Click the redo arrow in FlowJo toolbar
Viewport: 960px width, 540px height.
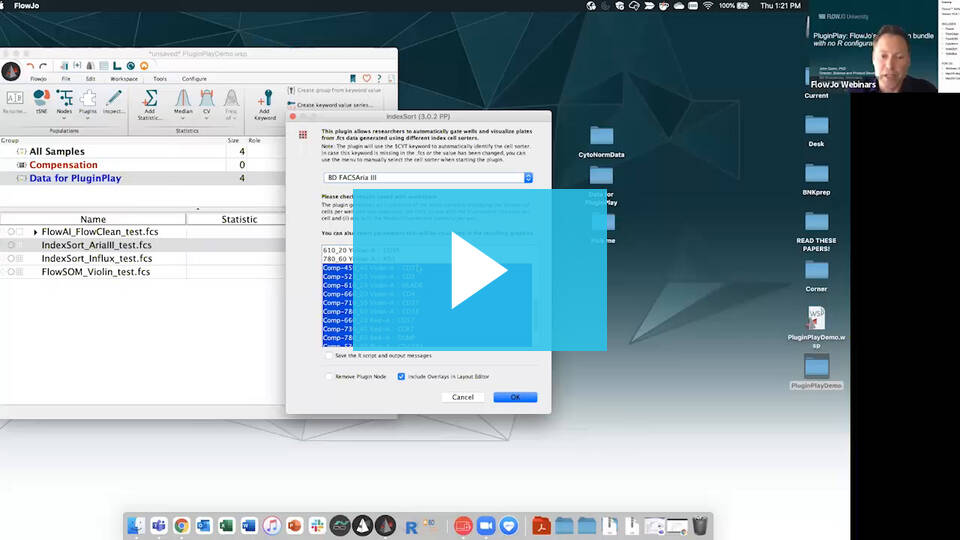pos(43,66)
